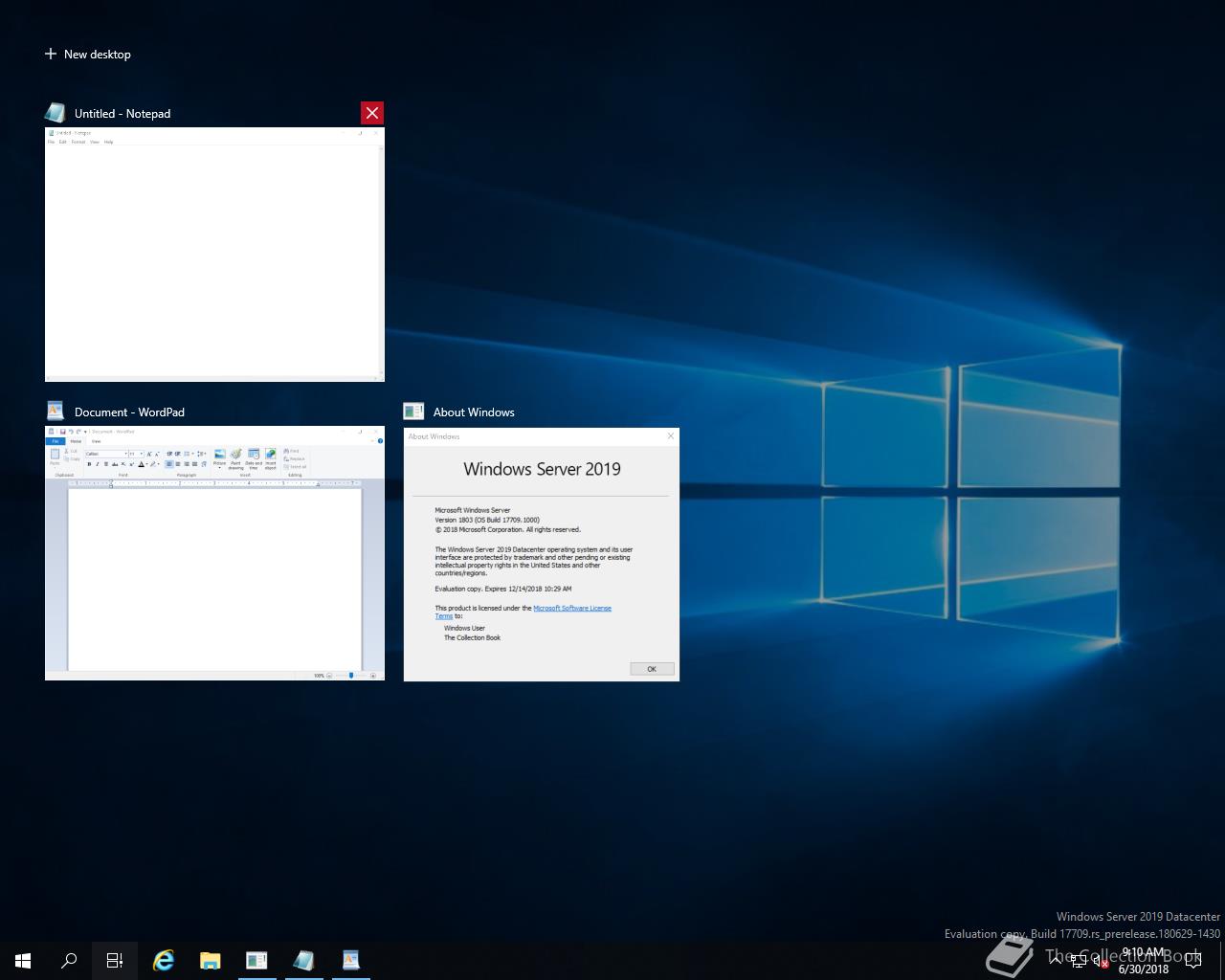Close the Untitled - Notepad window thumbnail
This screenshot has height=980, width=1225.
pos(372,113)
